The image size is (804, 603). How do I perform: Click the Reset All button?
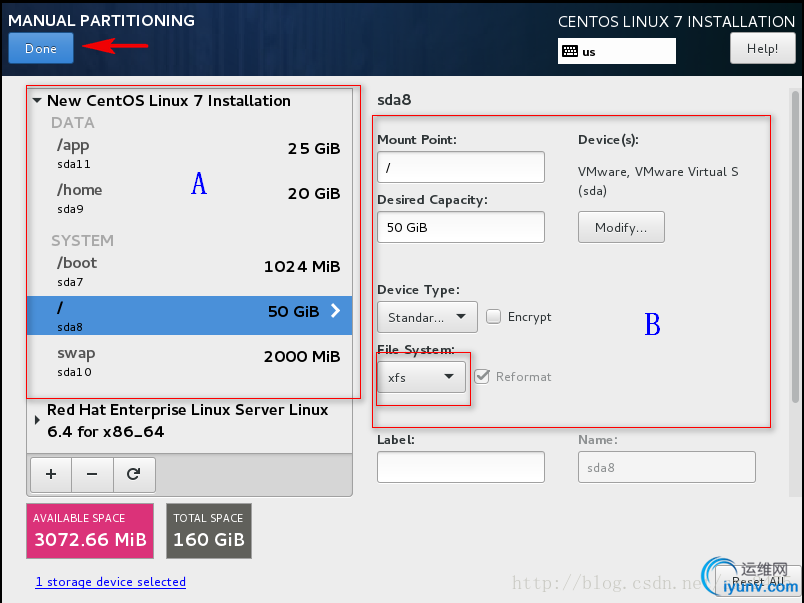758,582
